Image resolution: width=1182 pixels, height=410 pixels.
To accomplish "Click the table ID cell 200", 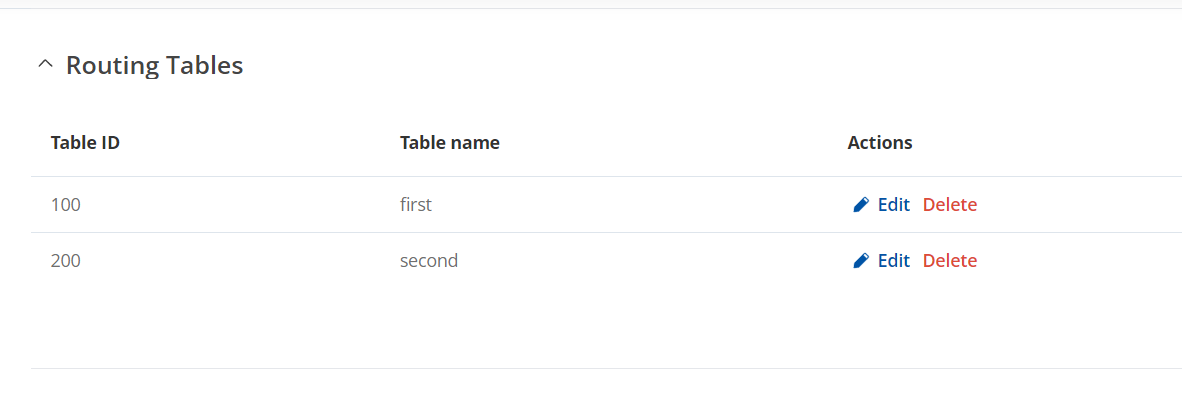I will click(66, 261).
